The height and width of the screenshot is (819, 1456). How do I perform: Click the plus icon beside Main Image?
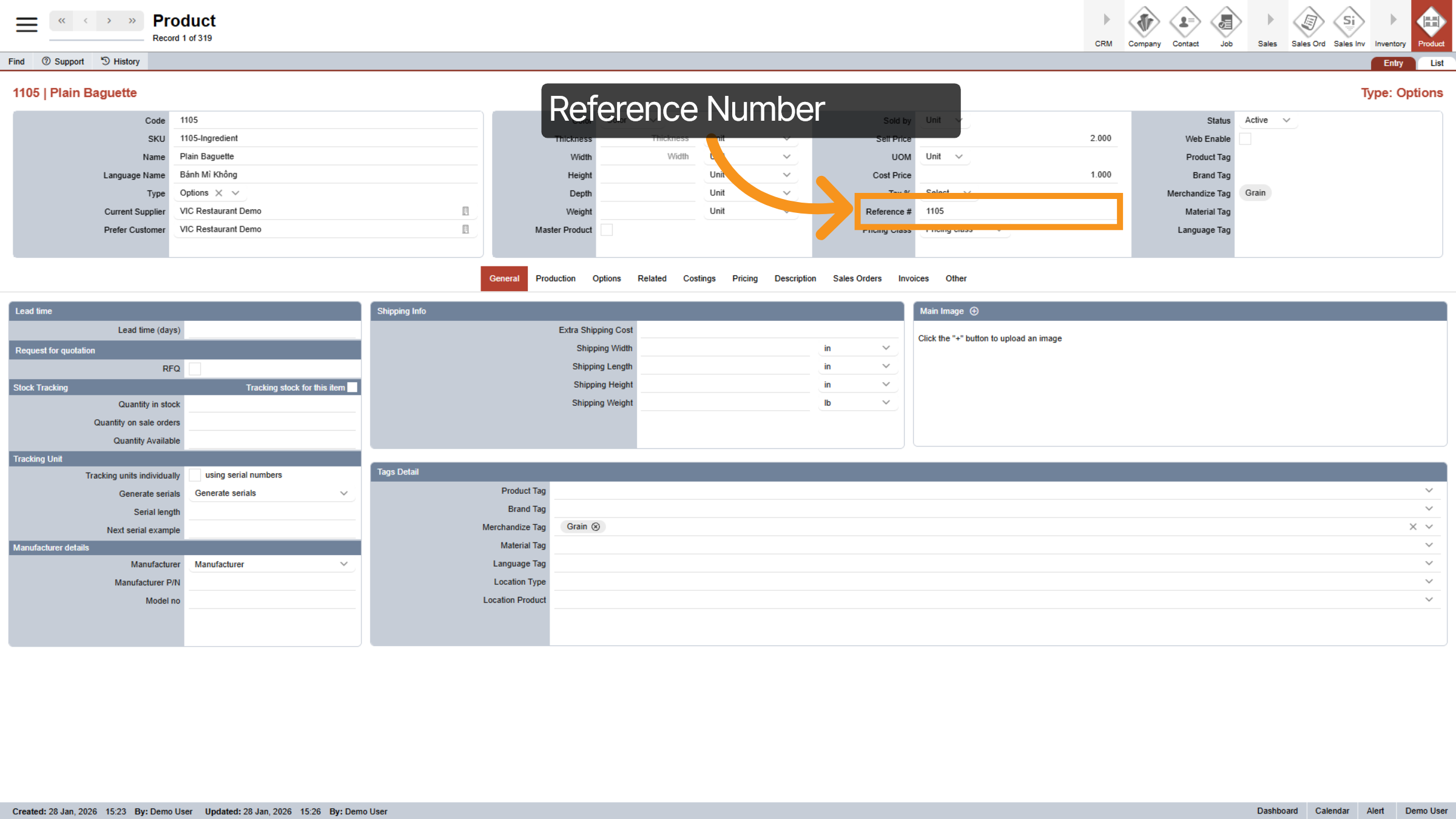[x=974, y=311]
